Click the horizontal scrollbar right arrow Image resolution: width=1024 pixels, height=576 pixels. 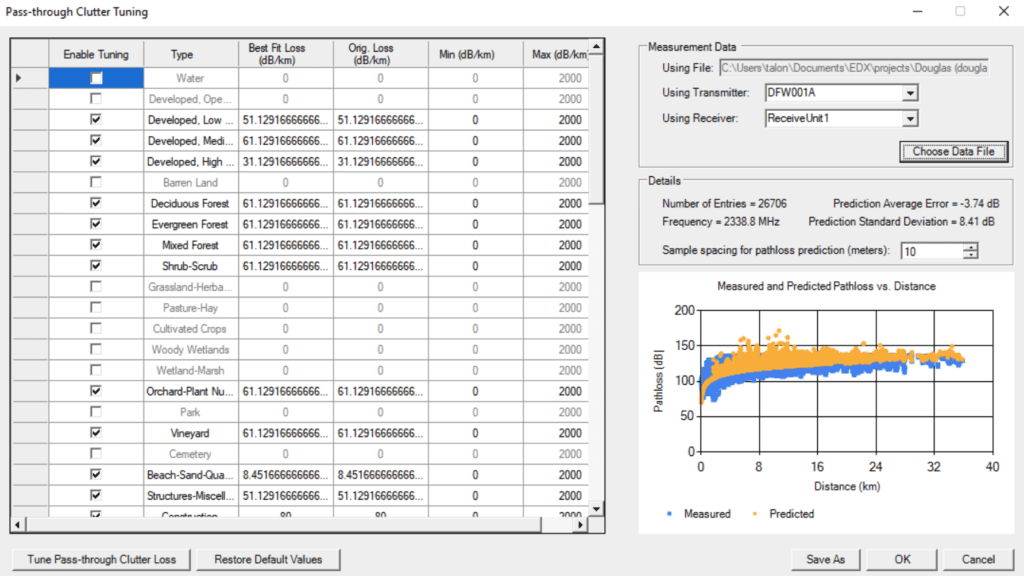[582, 524]
